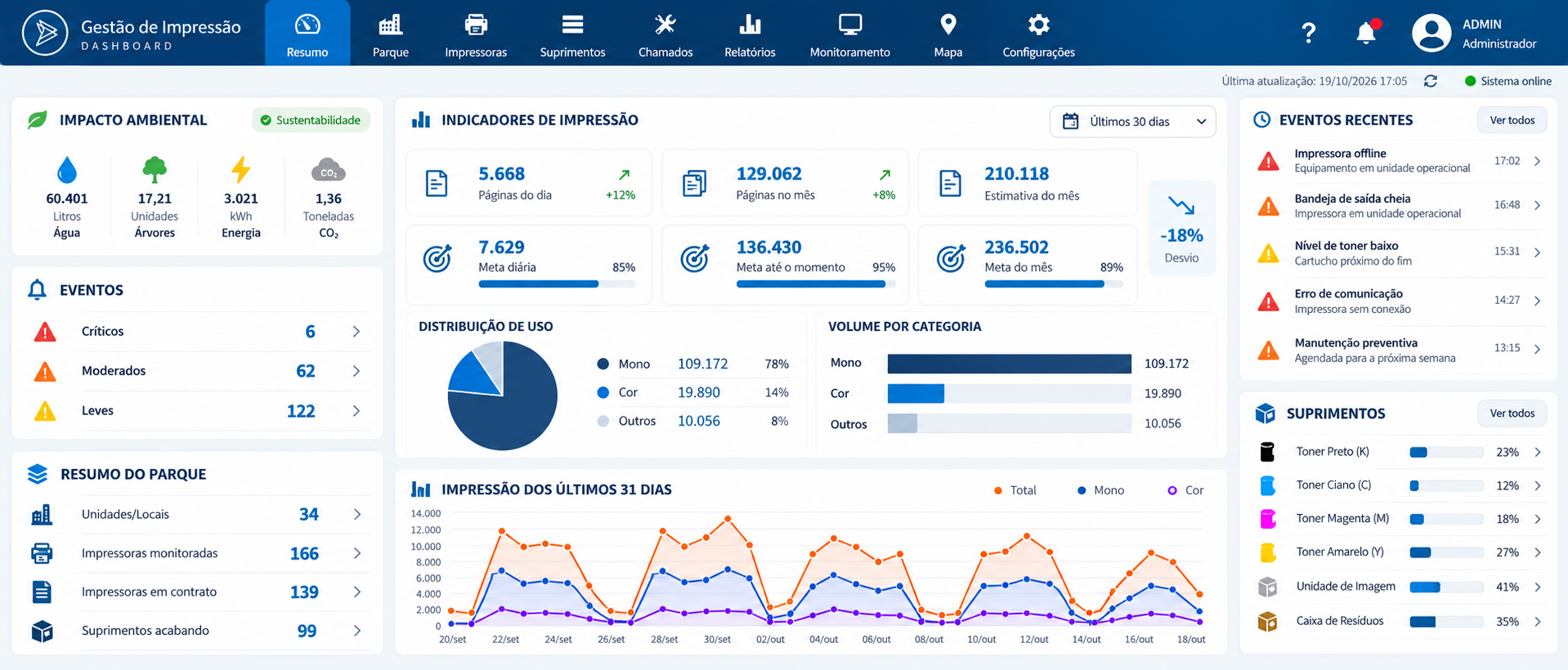Screen dimensions: 1568x670
Task: Open the Mapa tab
Action: click(948, 35)
